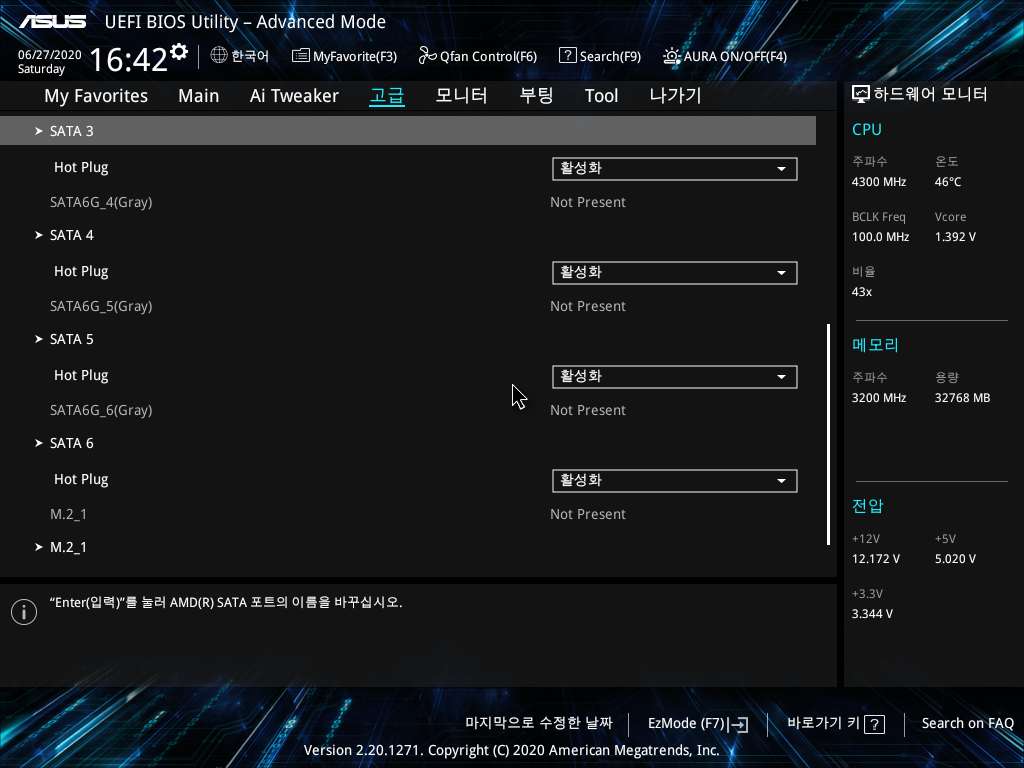Open the My Favorites tab

click(x=96, y=96)
